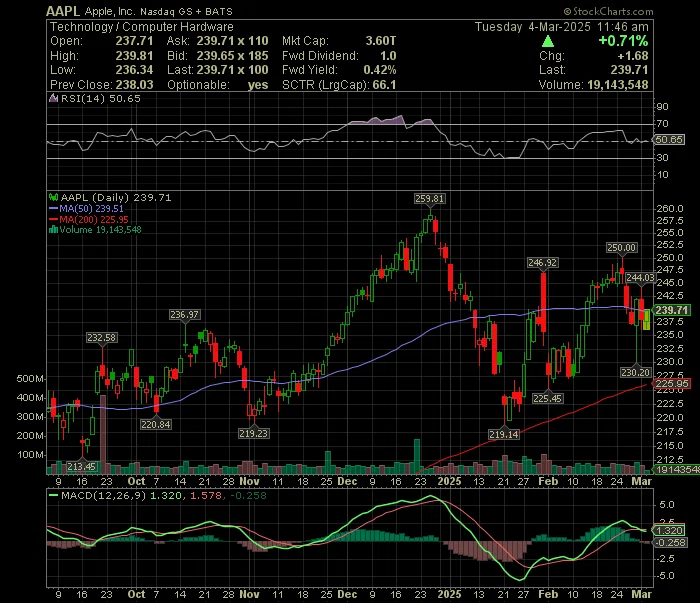
Task: Click the Optionable 'yes' value
Action: coord(258,85)
